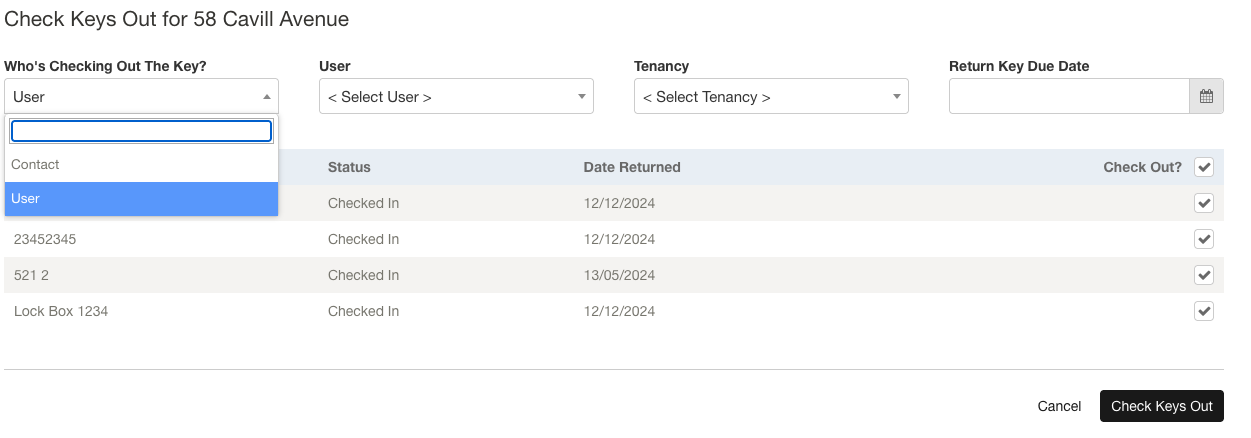
Task: Focus the dropdown search text box
Action: pyautogui.click(x=141, y=131)
